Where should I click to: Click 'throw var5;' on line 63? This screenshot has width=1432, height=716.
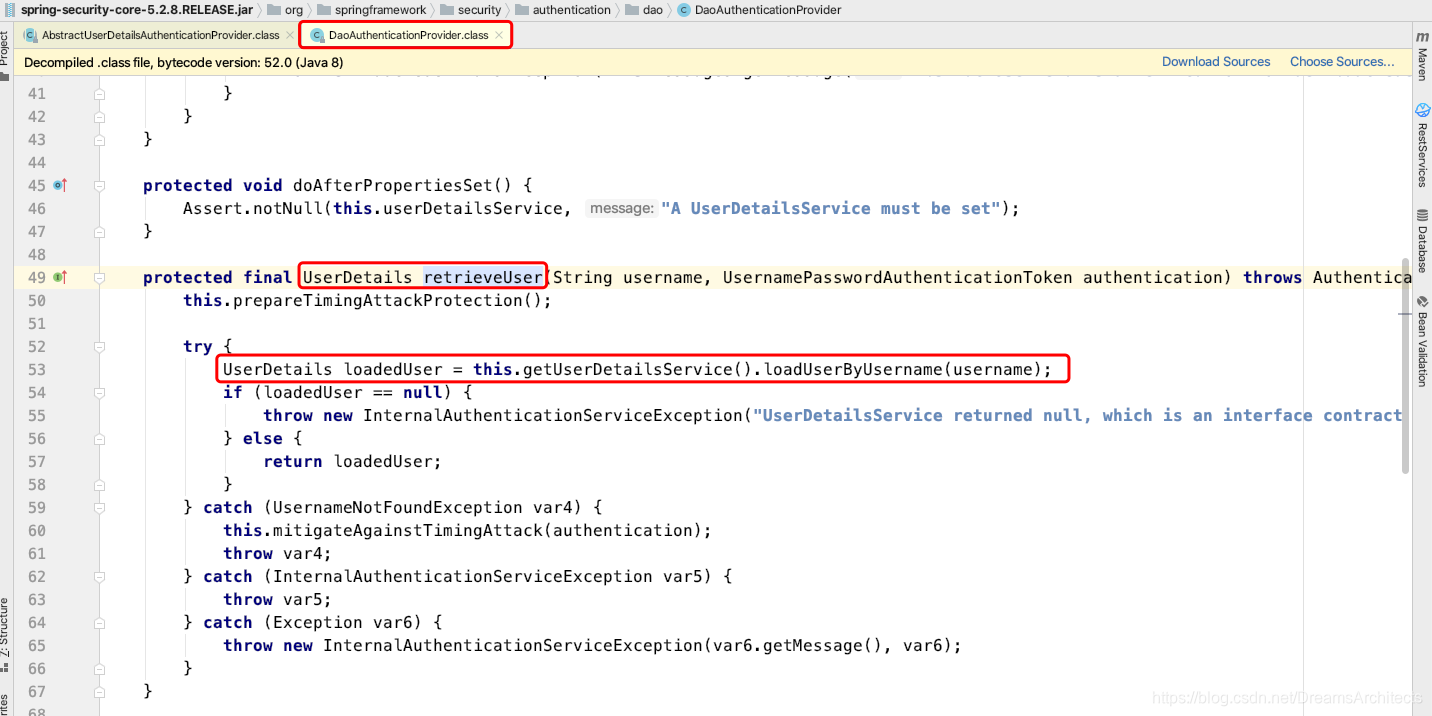pos(277,599)
